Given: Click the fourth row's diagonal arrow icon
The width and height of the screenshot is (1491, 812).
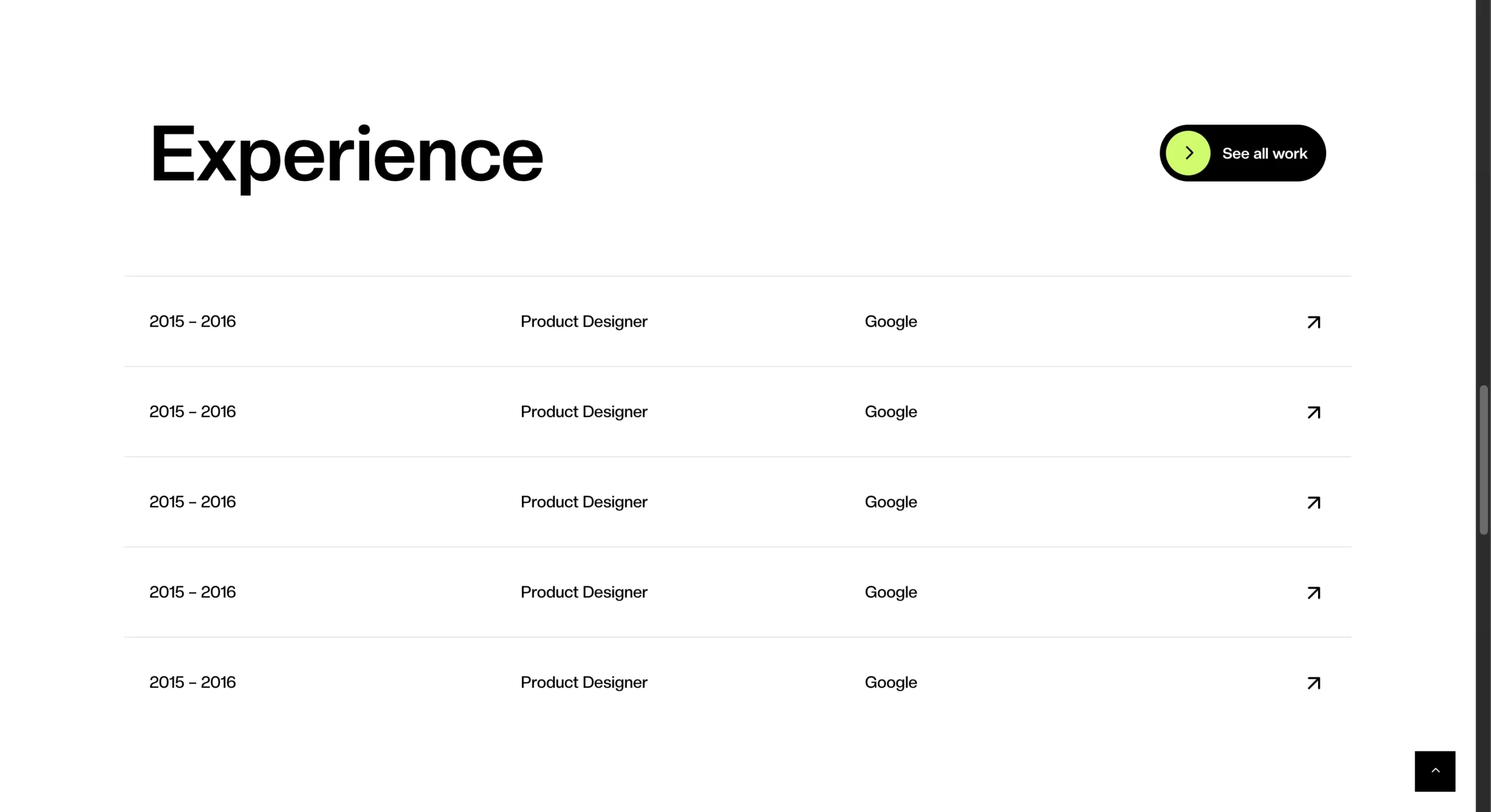Looking at the screenshot, I should 1313,593.
